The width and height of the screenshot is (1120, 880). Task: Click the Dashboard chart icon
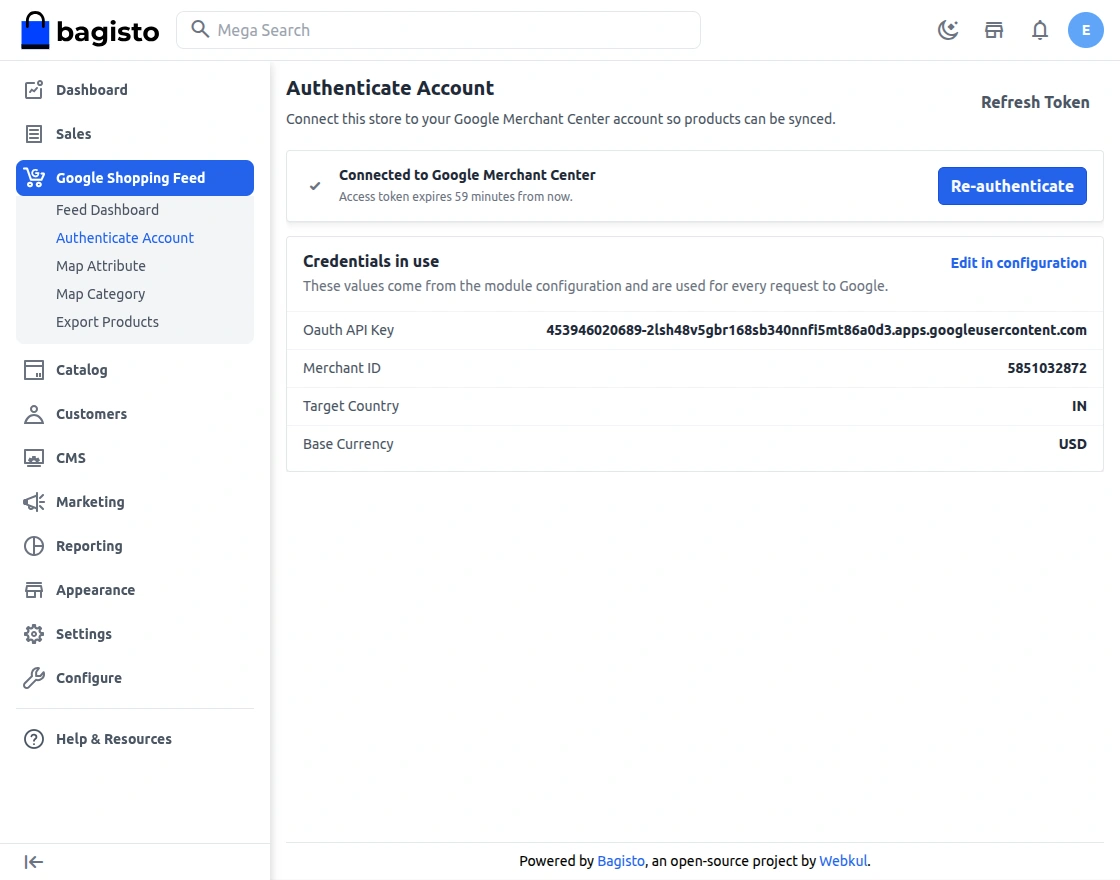click(x=34, y=89)
